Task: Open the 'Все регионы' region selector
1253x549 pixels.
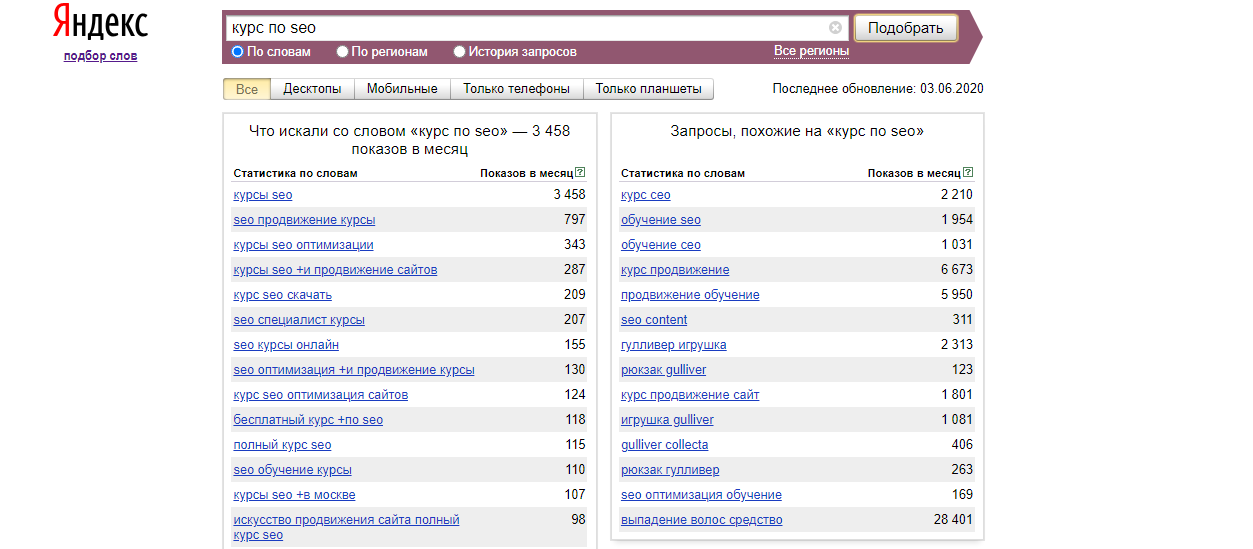Action: (x=811, y=51)
